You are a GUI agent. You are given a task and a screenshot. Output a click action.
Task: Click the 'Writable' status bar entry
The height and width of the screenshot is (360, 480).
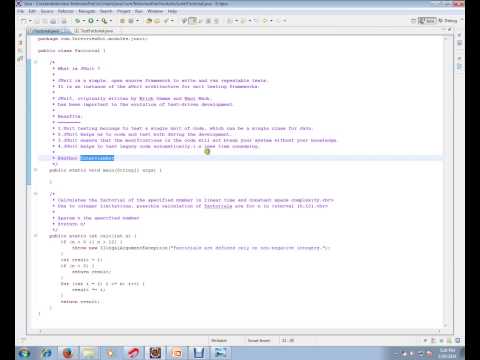click(219, 340)
